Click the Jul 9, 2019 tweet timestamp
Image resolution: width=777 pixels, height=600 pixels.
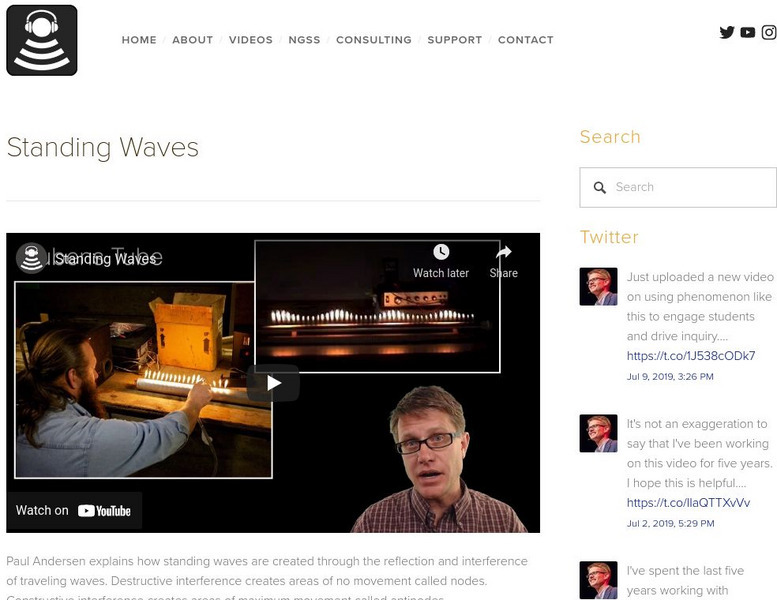click(x=670, y=377)
